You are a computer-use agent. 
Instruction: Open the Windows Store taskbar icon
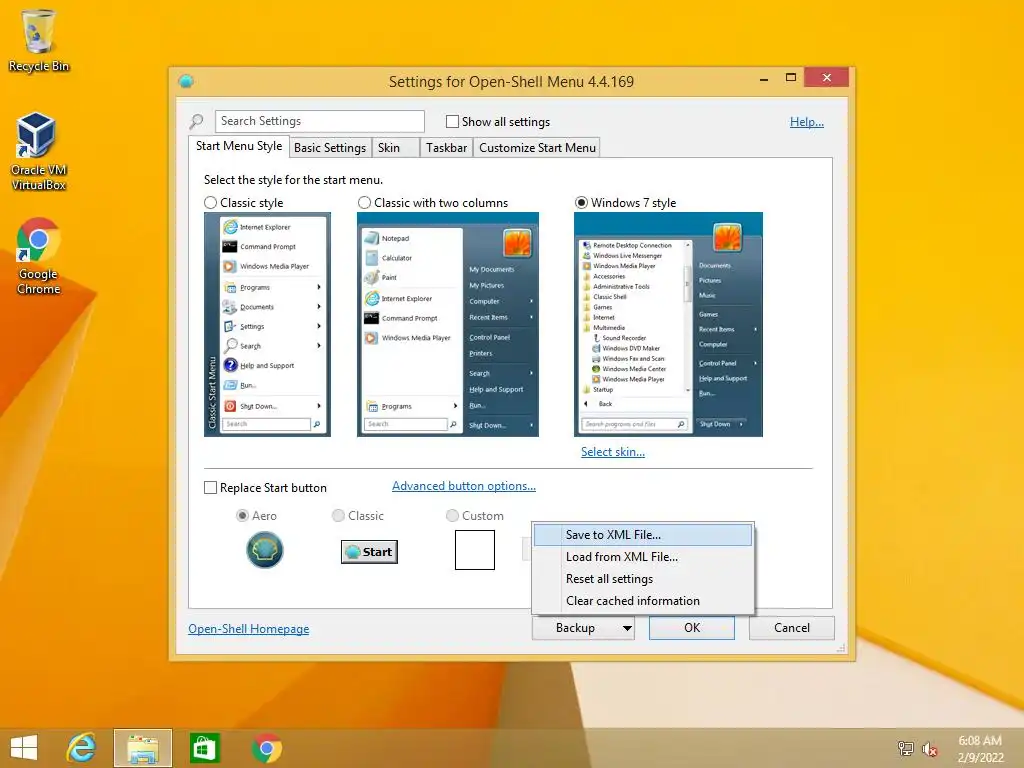pos(204,748)
